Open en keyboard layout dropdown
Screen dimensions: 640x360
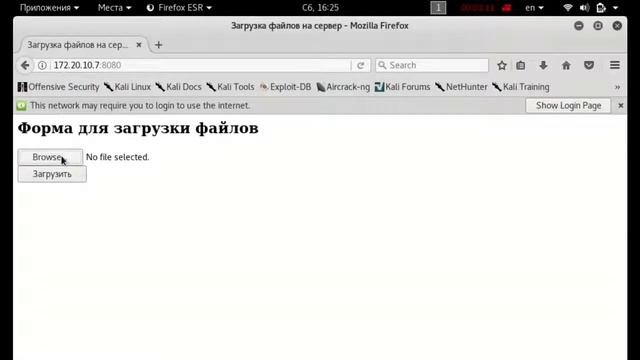click(x=534, y=8)
